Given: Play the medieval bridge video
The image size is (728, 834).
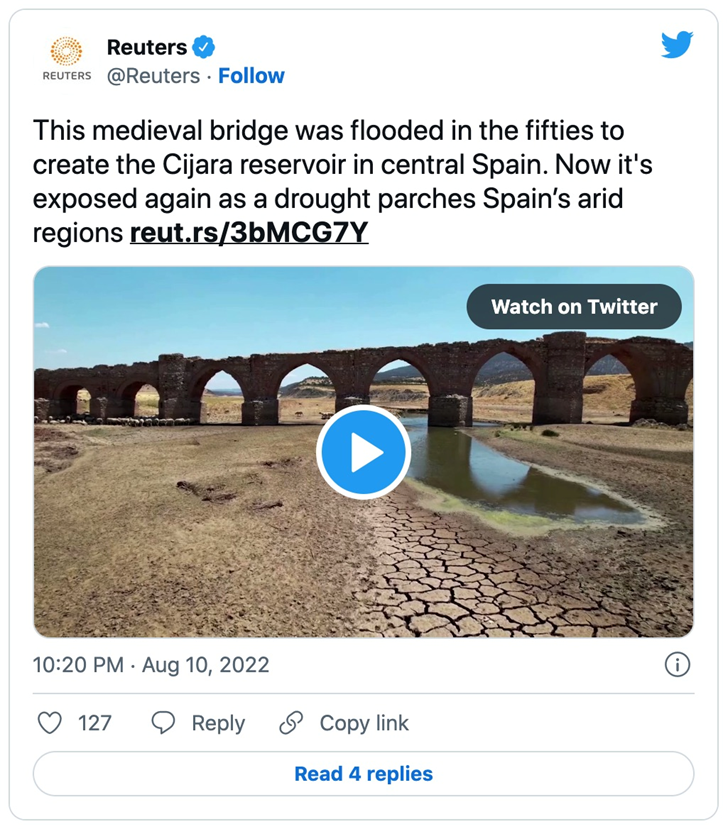Looking at the screenshot, I should [363, 453].
